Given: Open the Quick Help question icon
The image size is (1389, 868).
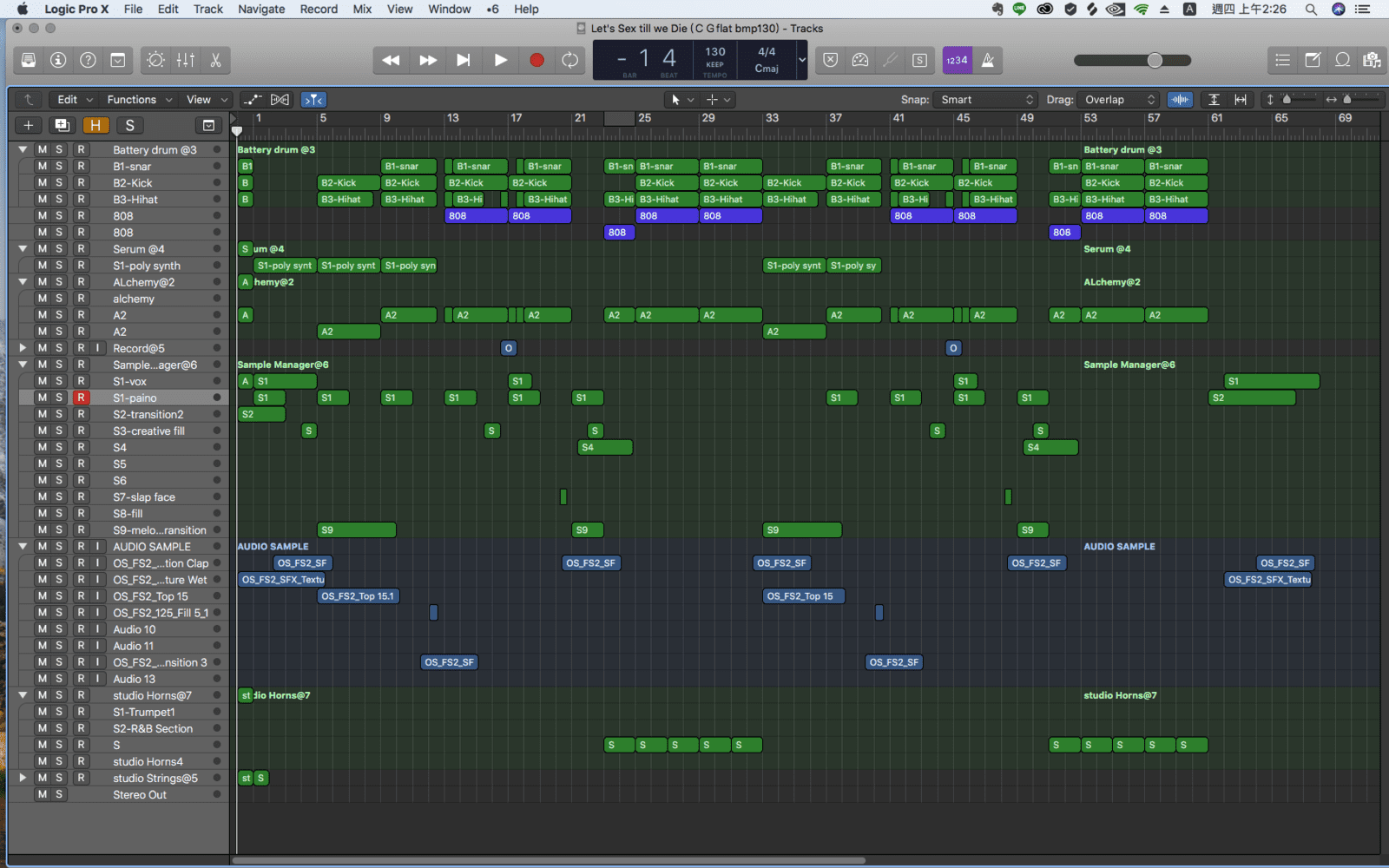Looking at the screenshot, I should tap(88, 60).
